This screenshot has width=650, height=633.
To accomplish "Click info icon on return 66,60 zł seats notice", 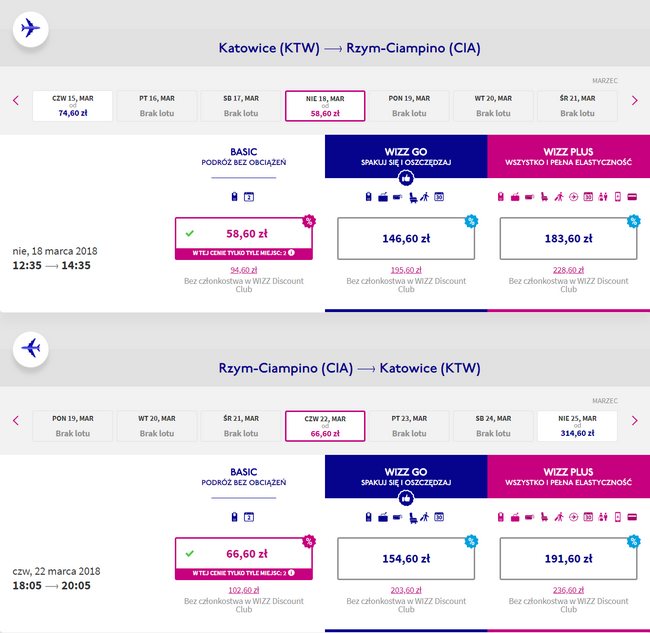I will [x=291, y=572].
